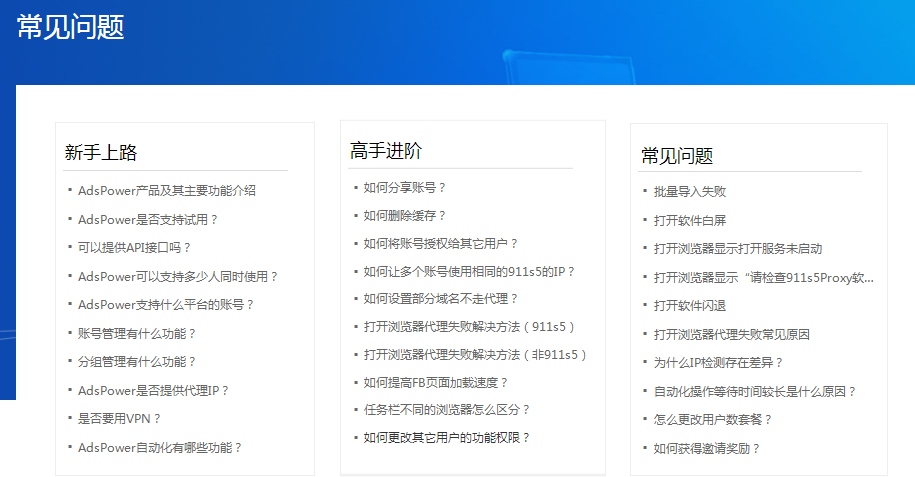Open '如何删除缓存?' question
915x477 pixels.
(x=405, y=216)
